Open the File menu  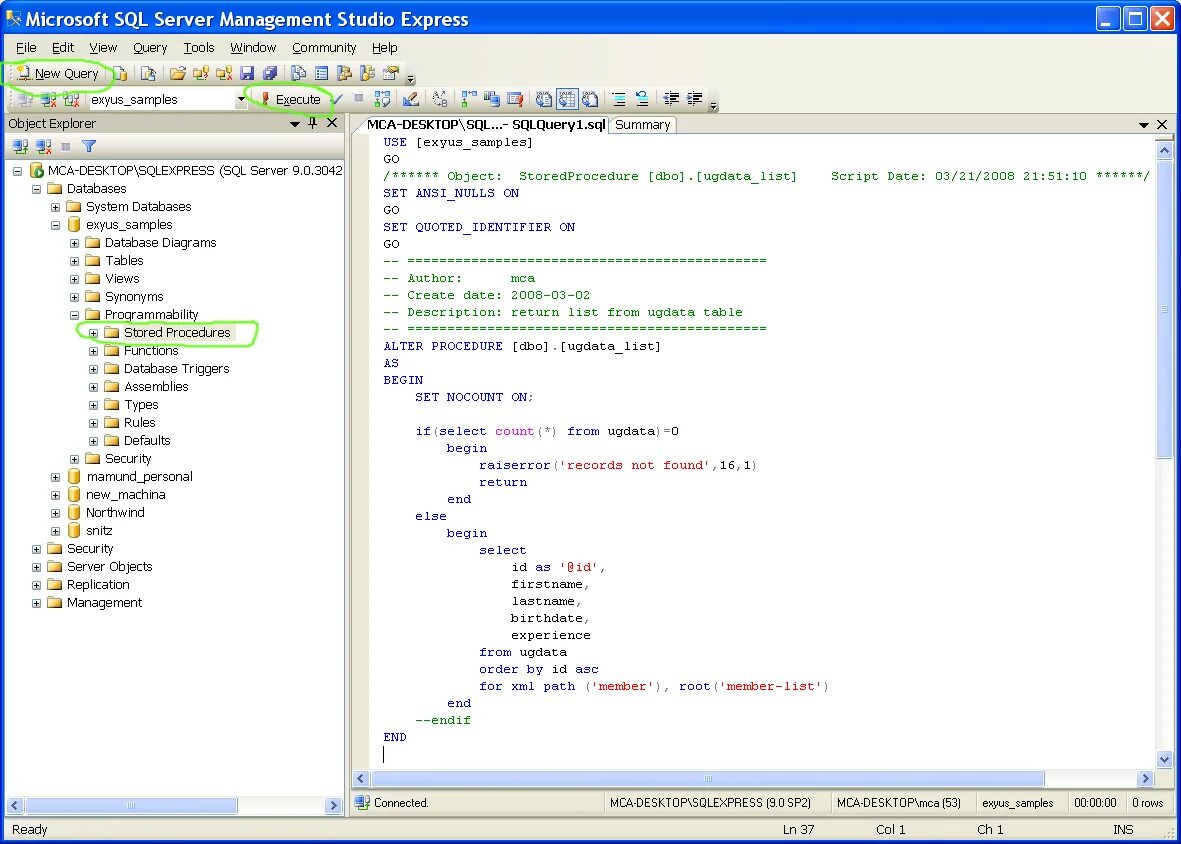[x=26, y=47]
